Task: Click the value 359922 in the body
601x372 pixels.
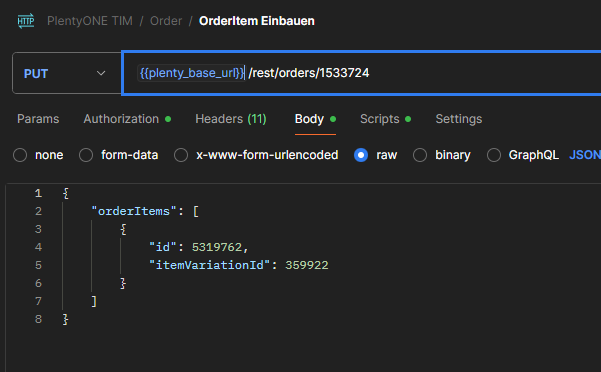Action: (x=307, y=265)
